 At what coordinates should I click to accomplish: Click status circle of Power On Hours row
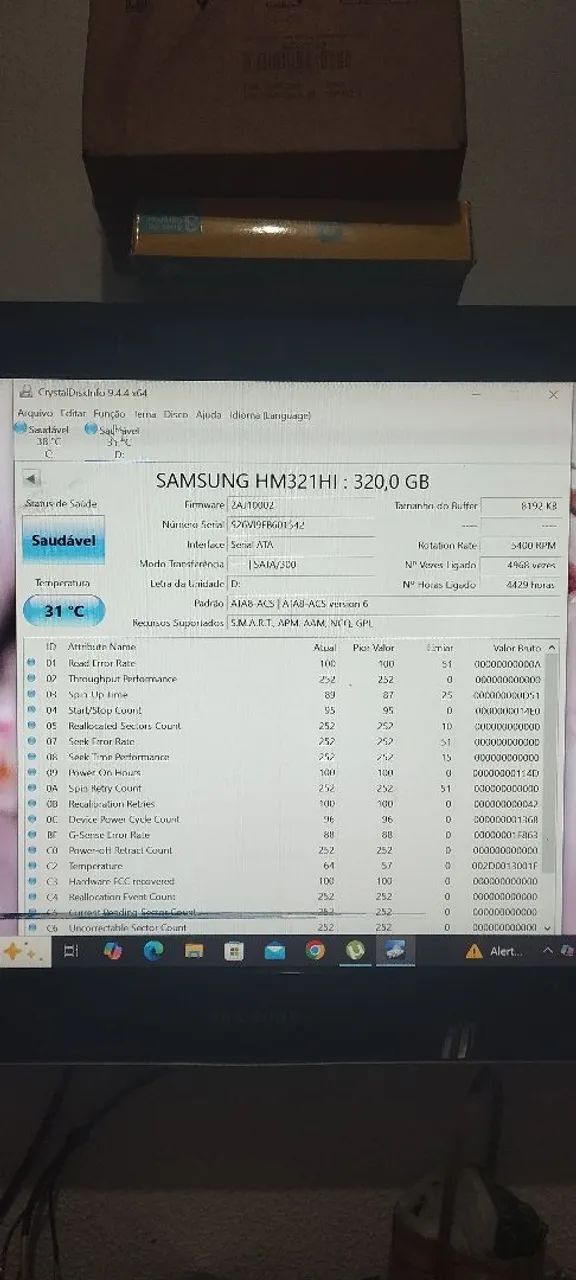30,772
